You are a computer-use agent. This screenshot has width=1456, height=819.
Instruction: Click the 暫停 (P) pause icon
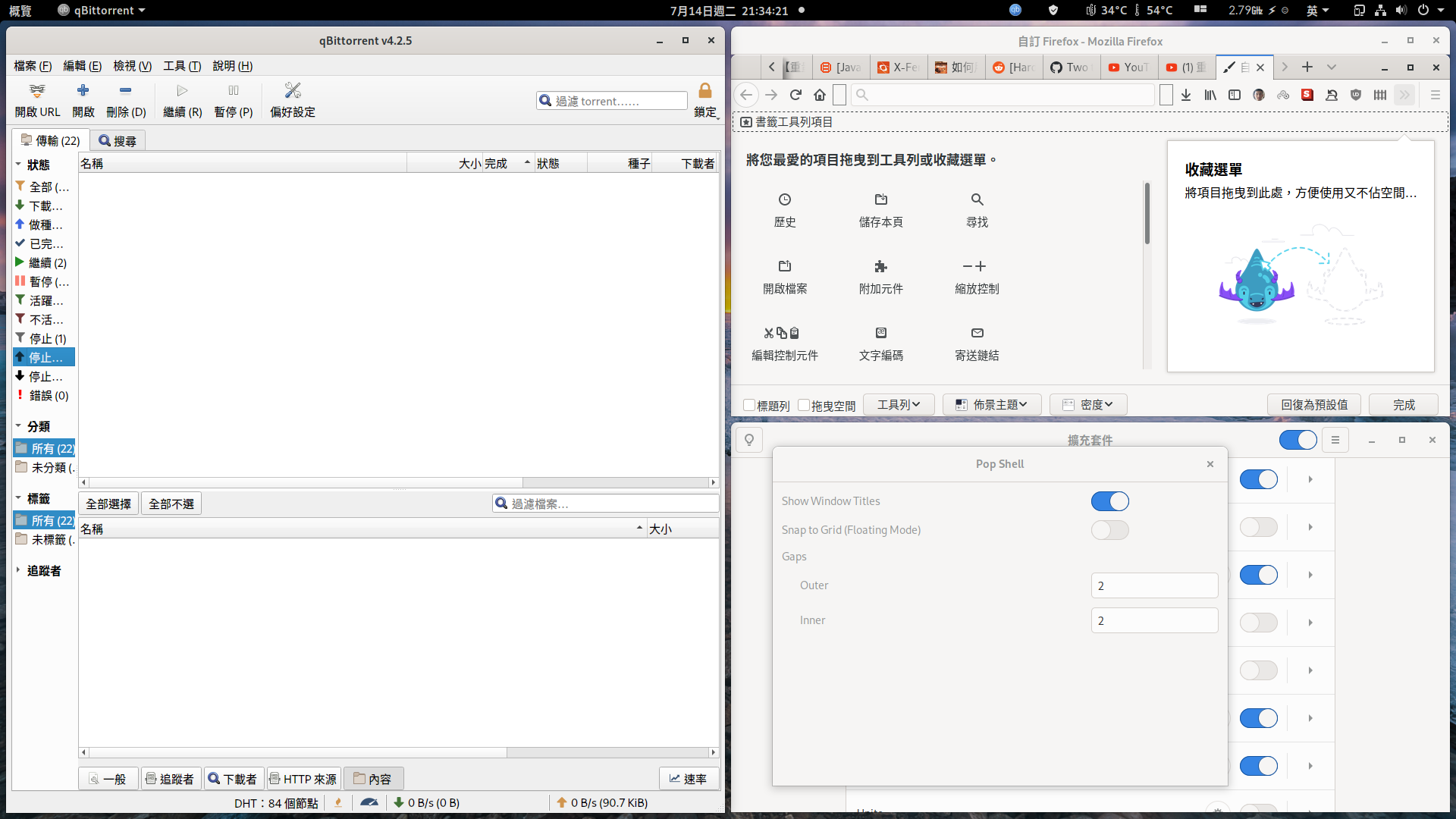coord(234,90)
